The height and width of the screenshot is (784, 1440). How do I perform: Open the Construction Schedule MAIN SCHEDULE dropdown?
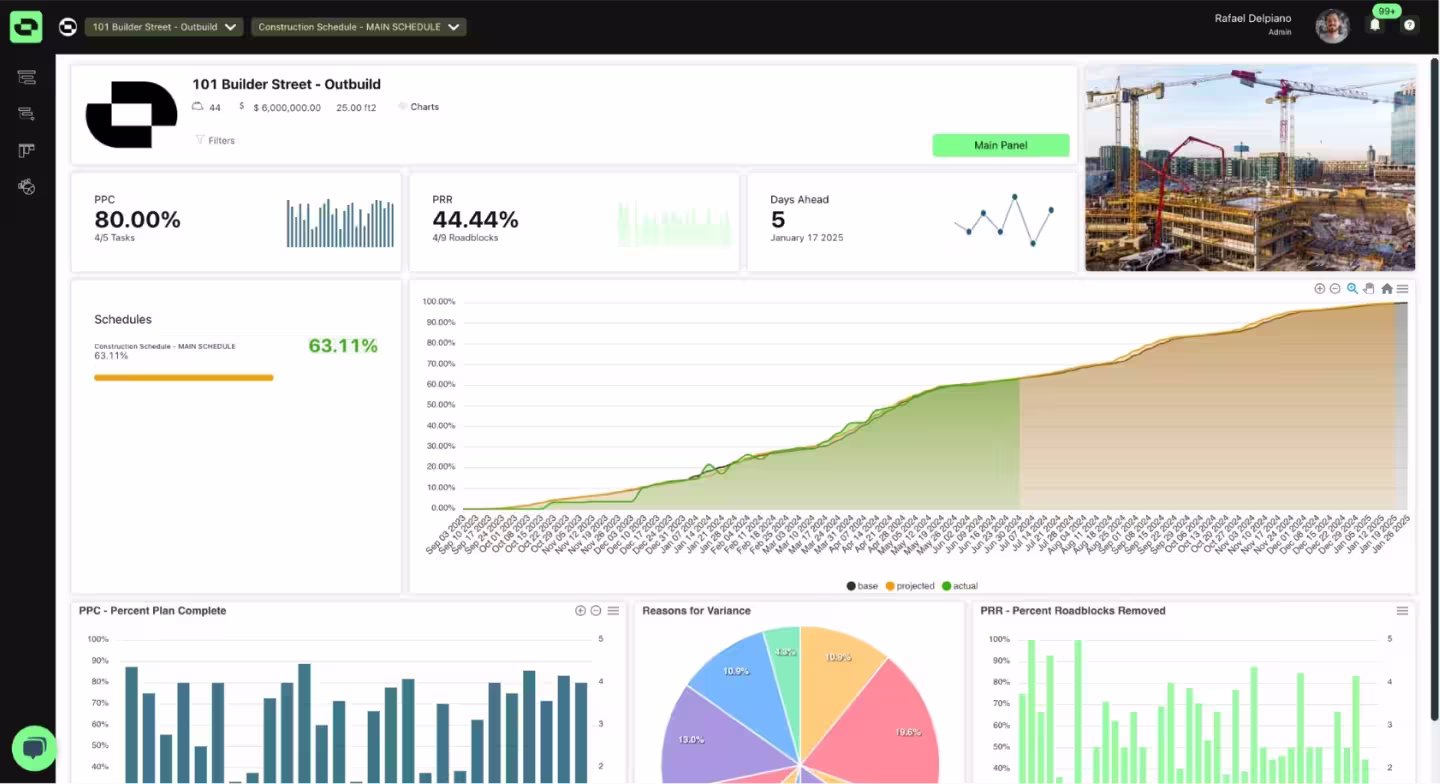click(358, 27)
